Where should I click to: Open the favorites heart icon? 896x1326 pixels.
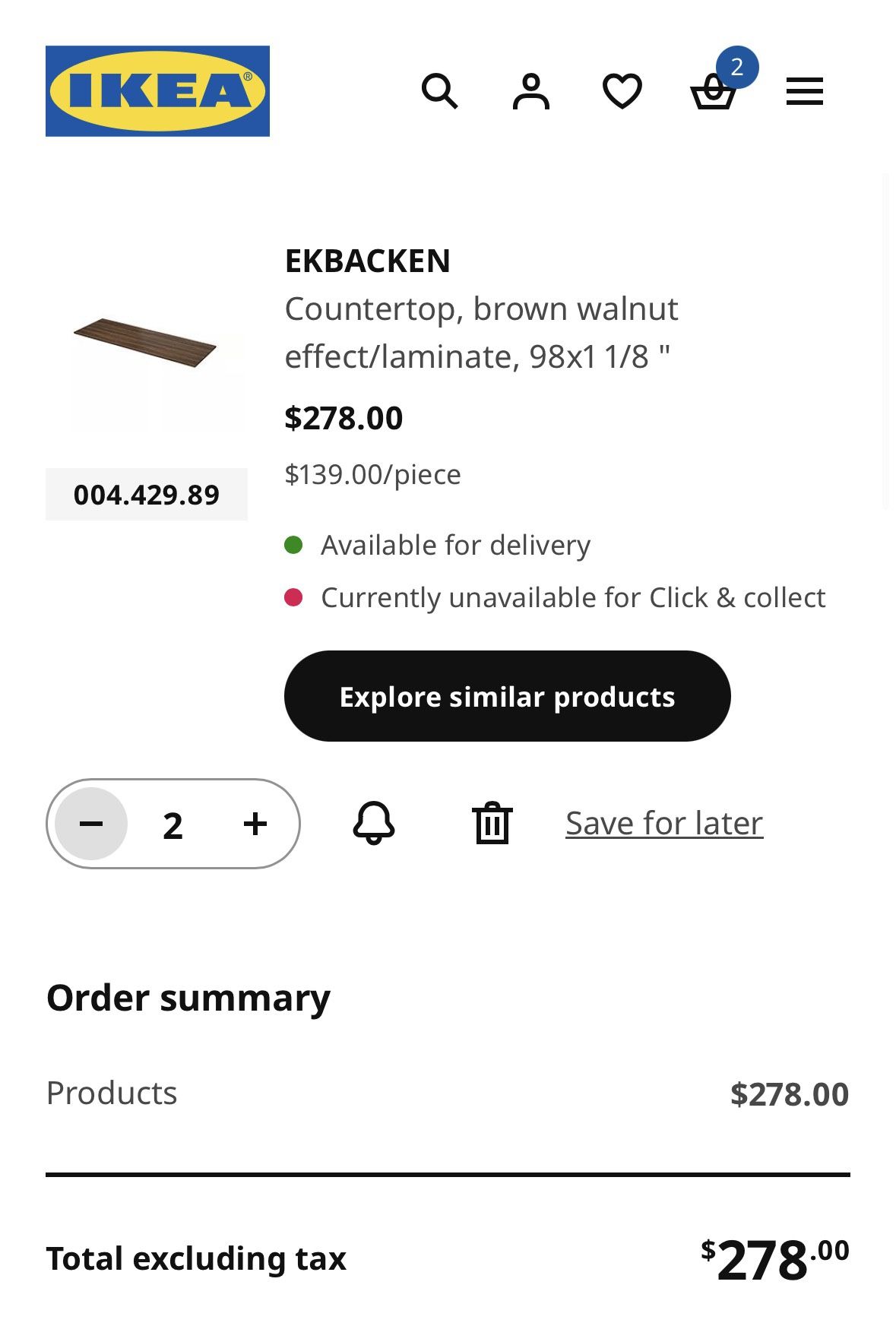(x=622, y=92)
